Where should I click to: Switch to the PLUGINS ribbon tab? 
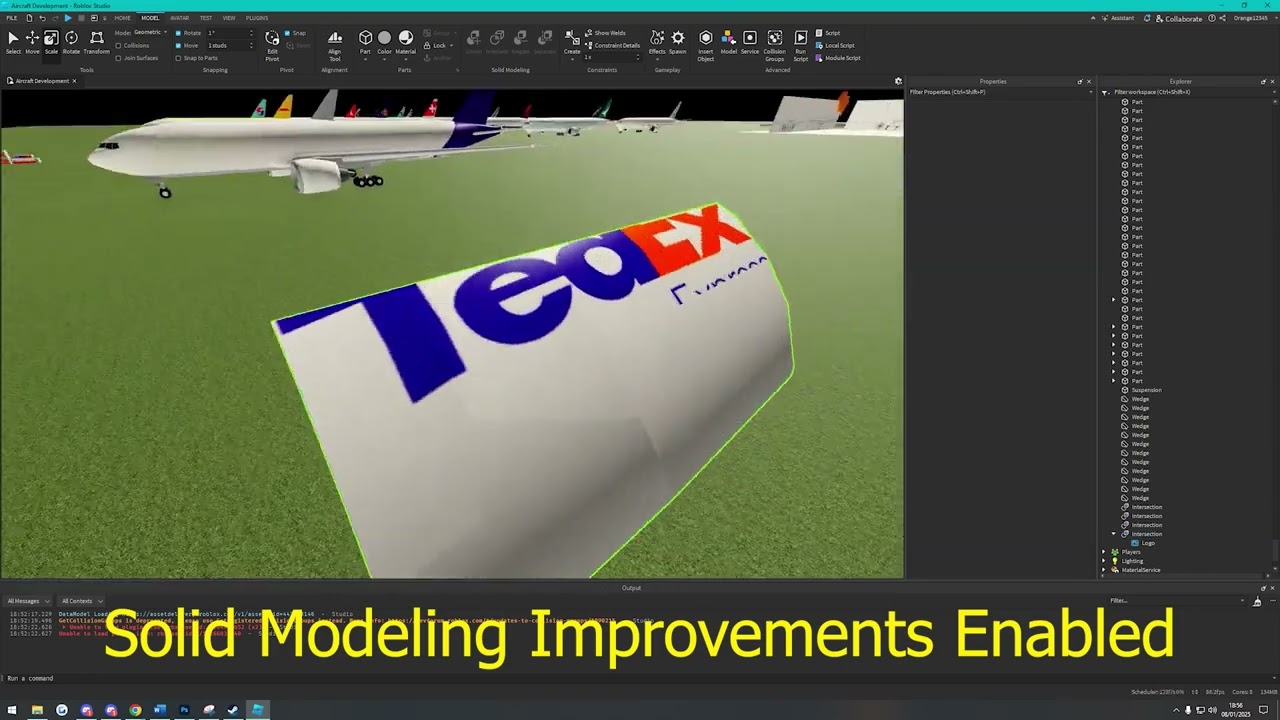click(x=257, y=18)
